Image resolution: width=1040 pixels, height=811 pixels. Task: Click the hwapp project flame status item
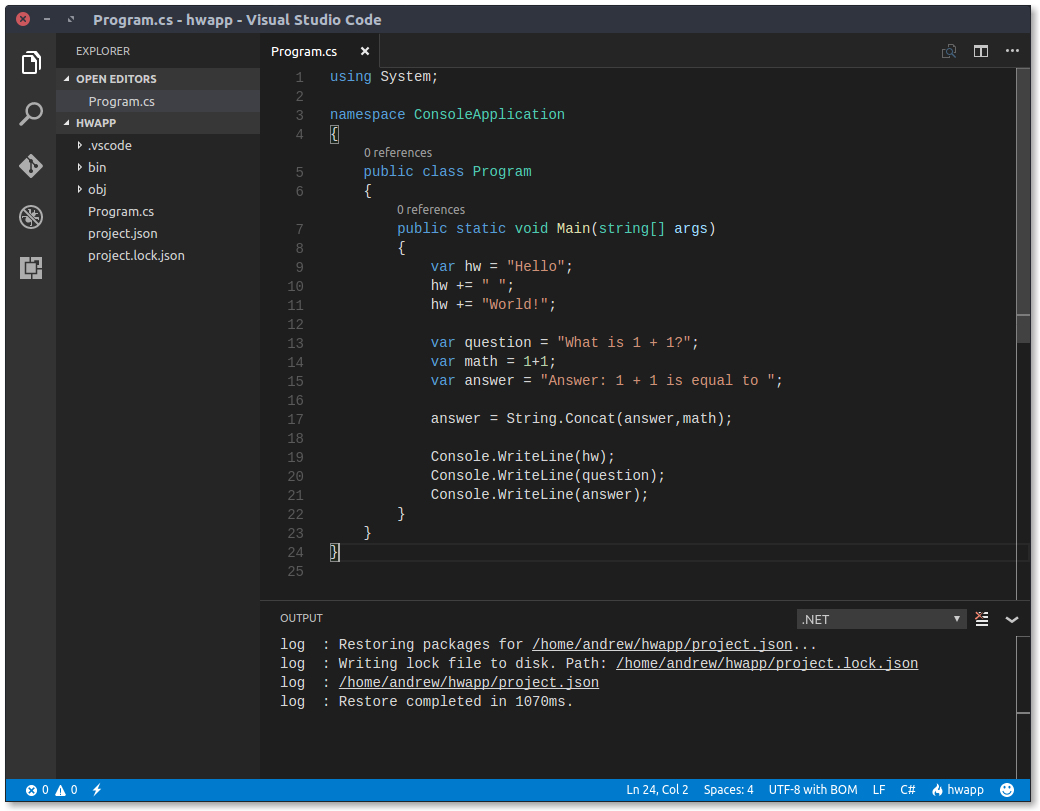point(957,790)
